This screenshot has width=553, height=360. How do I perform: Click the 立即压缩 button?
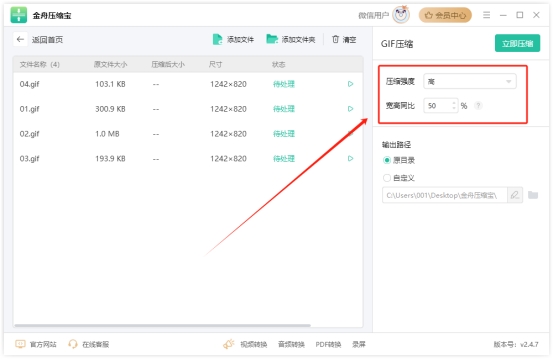(517, 43)
